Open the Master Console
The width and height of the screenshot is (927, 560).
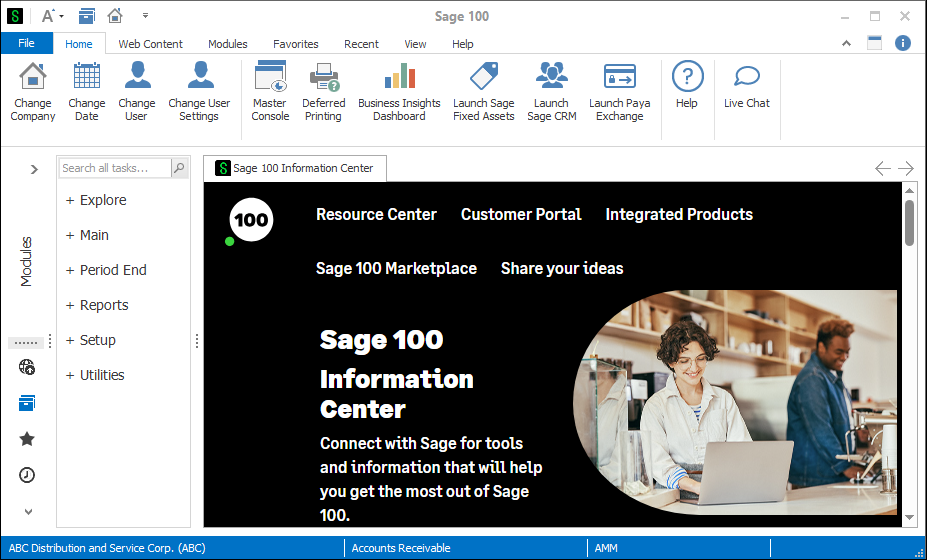pyautogui.click(x=270, y=90)
